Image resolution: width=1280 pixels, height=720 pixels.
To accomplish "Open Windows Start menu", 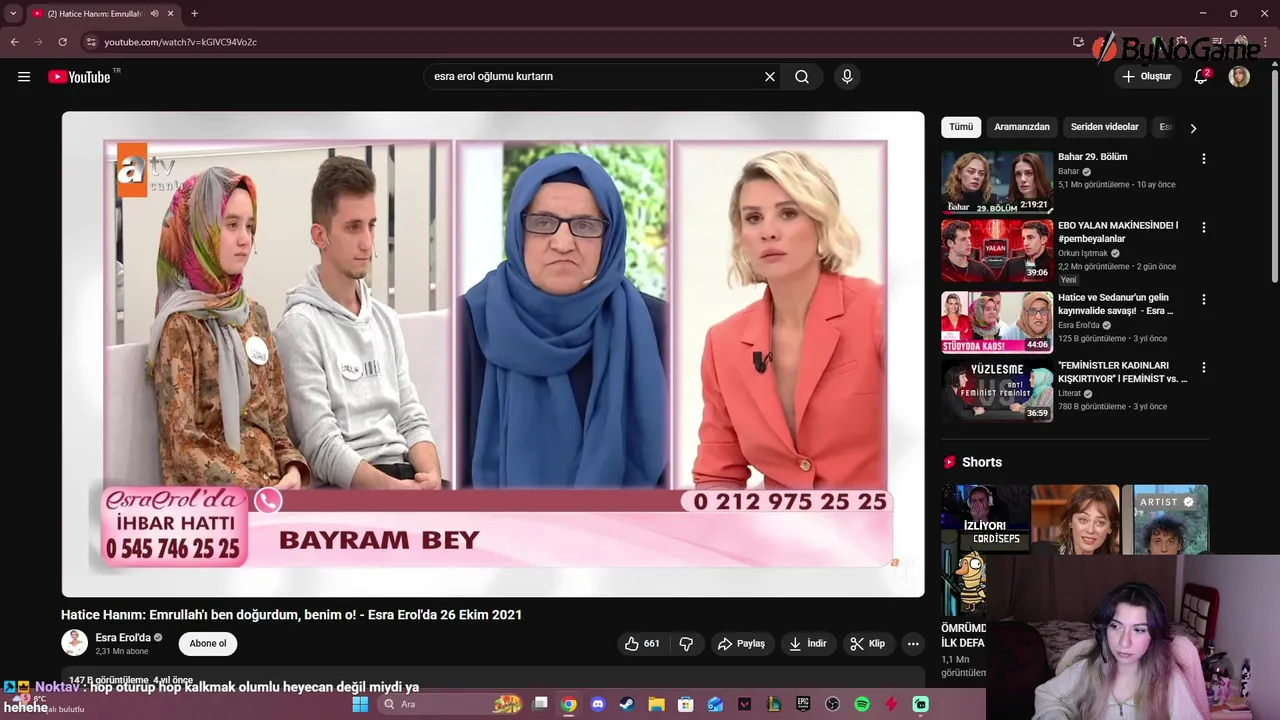I will [360, 704].
